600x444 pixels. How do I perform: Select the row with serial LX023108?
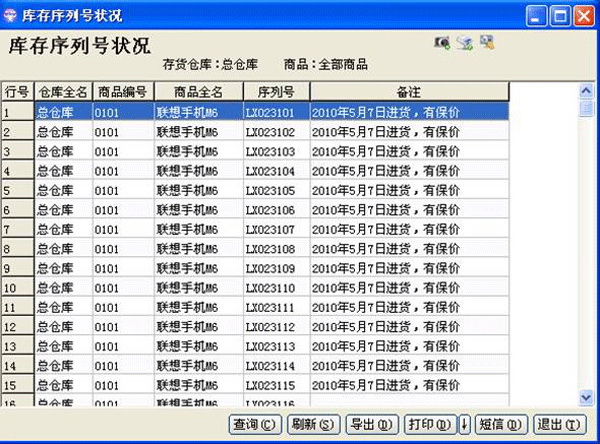coord(255,249)
